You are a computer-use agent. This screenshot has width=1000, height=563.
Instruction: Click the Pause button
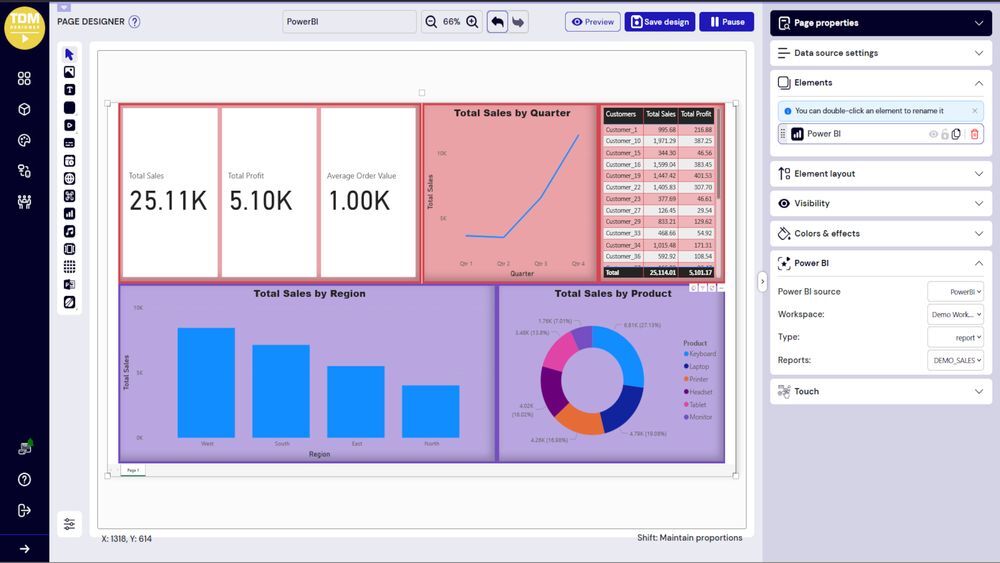tap(726, 22)
